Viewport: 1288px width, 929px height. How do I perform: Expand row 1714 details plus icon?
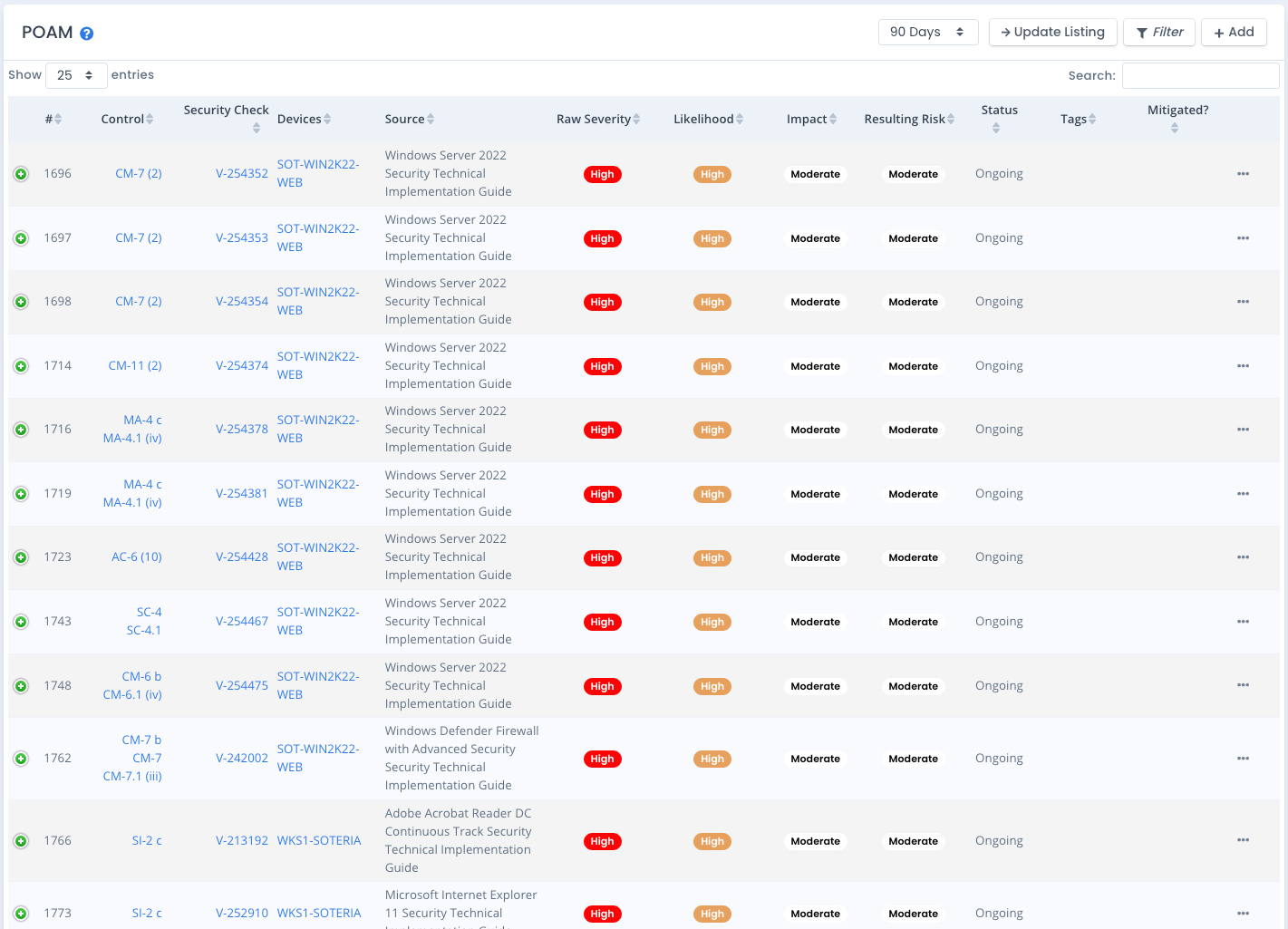(21, 366)
